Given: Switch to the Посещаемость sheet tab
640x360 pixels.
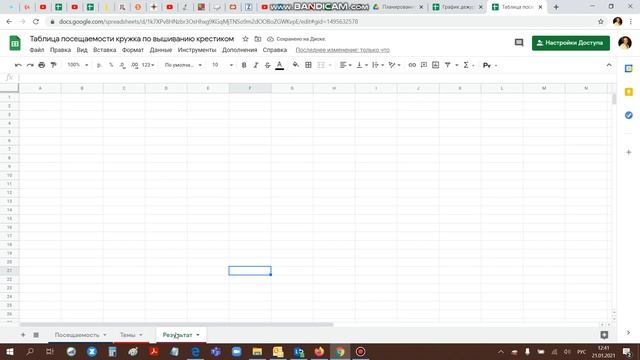Looking at the screenshot, I should (x=77, y=335).
